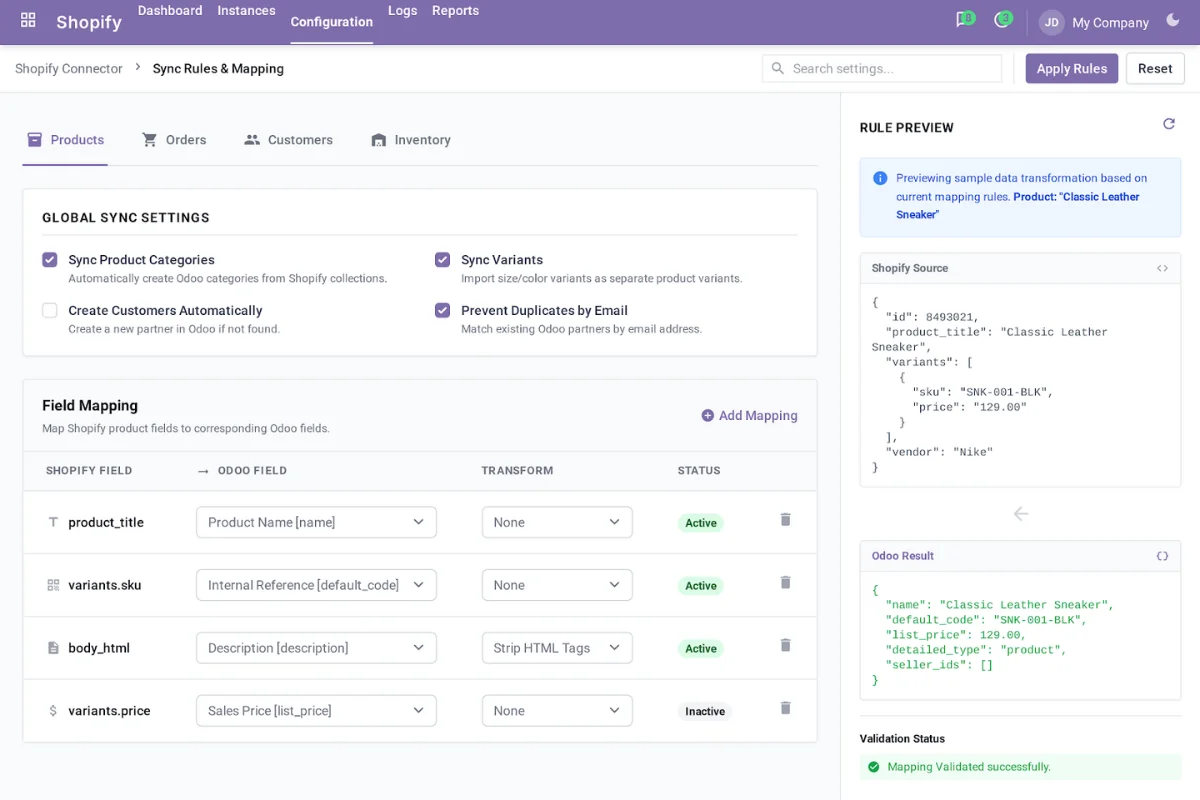Click the grid icon beside variants.sku
Screen dimensions: 1200x800
coord(53,585)
